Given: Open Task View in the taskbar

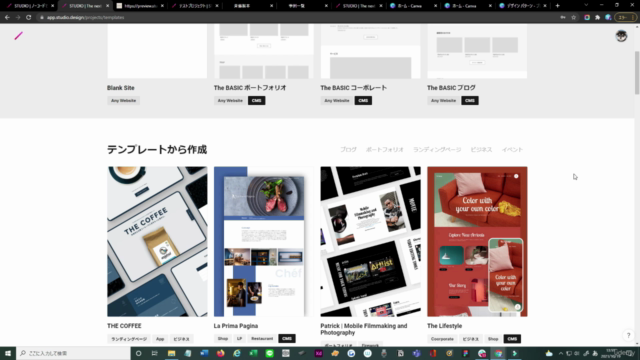Looking at the screenshot, I should 155,353.
